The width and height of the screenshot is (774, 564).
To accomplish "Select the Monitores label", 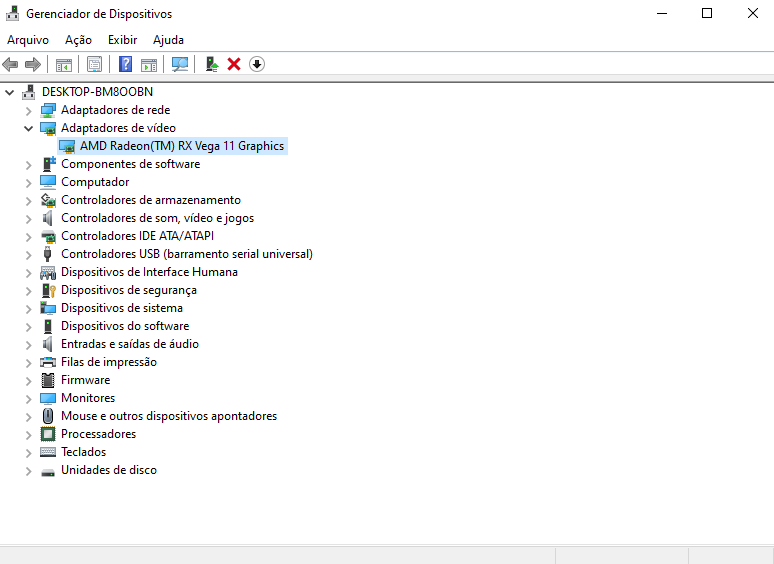I will [88, 398].
